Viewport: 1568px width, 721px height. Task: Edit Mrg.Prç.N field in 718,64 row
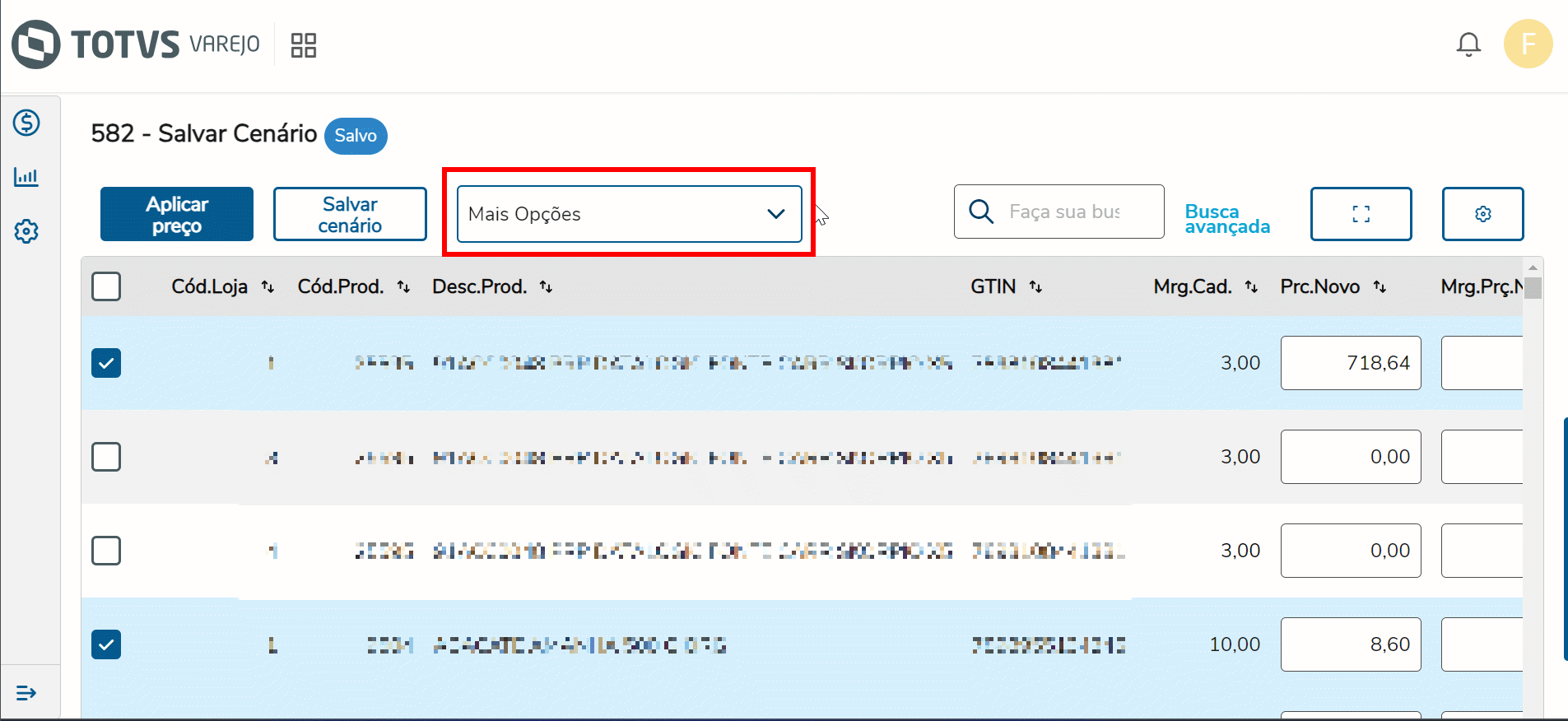(x=1482, y=363)
